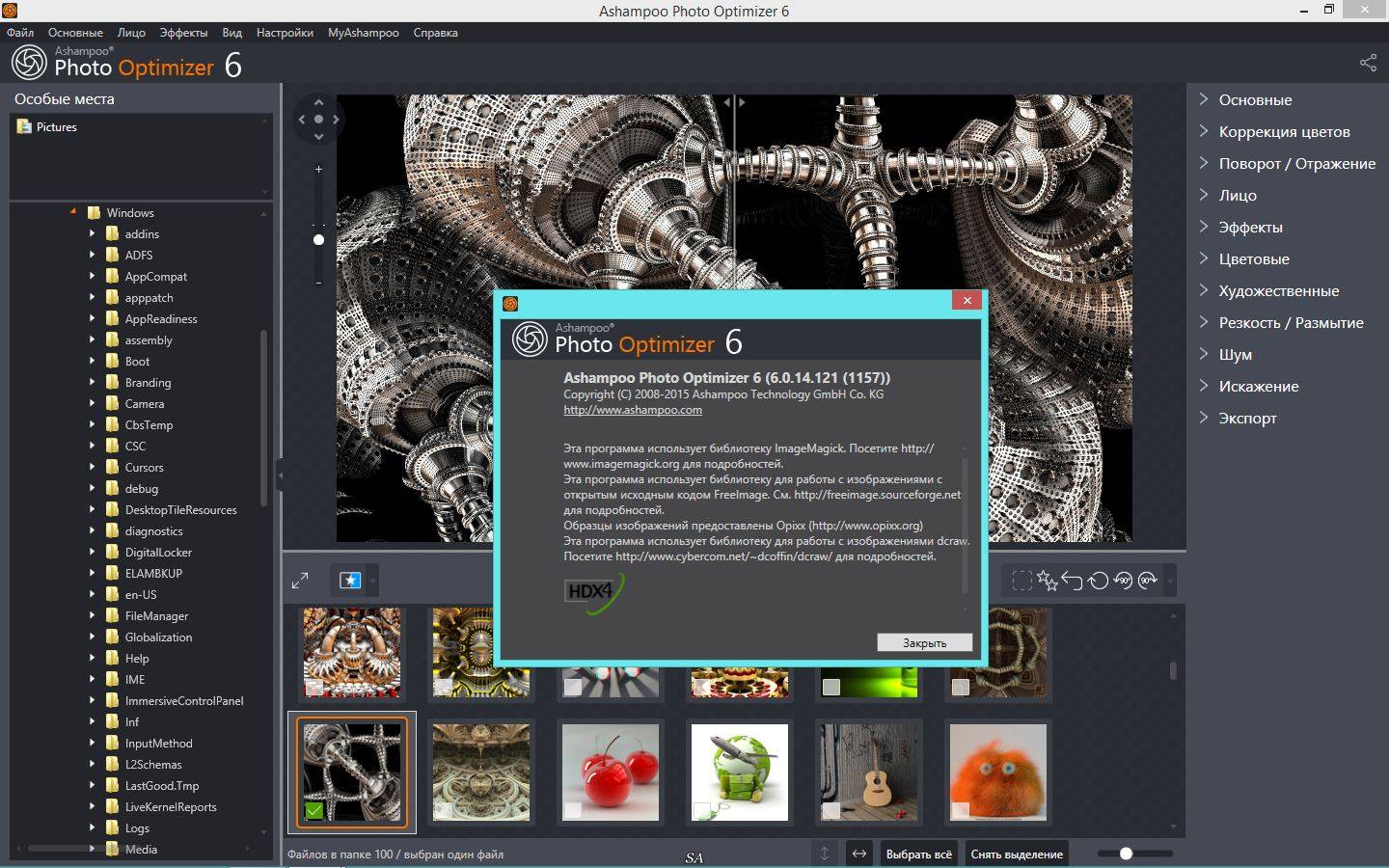This screenshot has height=868, width=1389.
Task: Select the guitar thumbnail
Action: (x=869, y=773)
